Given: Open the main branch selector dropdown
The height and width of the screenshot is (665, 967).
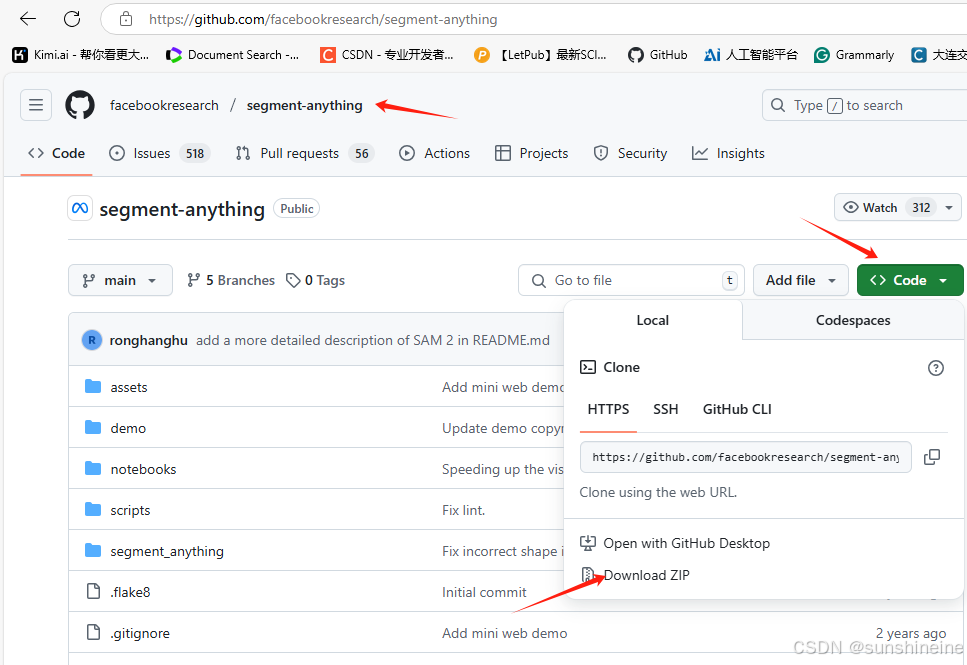Looking at the screenshot, I should [x=120, y=281].
